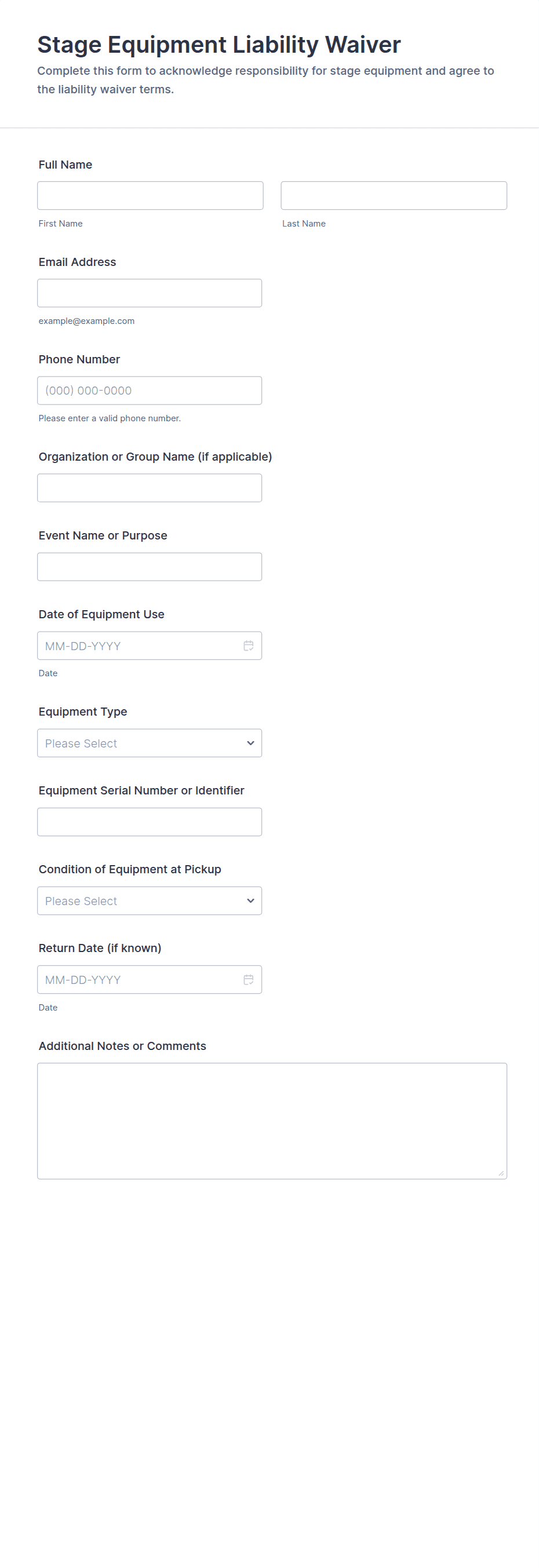Focus the Return Date input box

tap(137, 979)
